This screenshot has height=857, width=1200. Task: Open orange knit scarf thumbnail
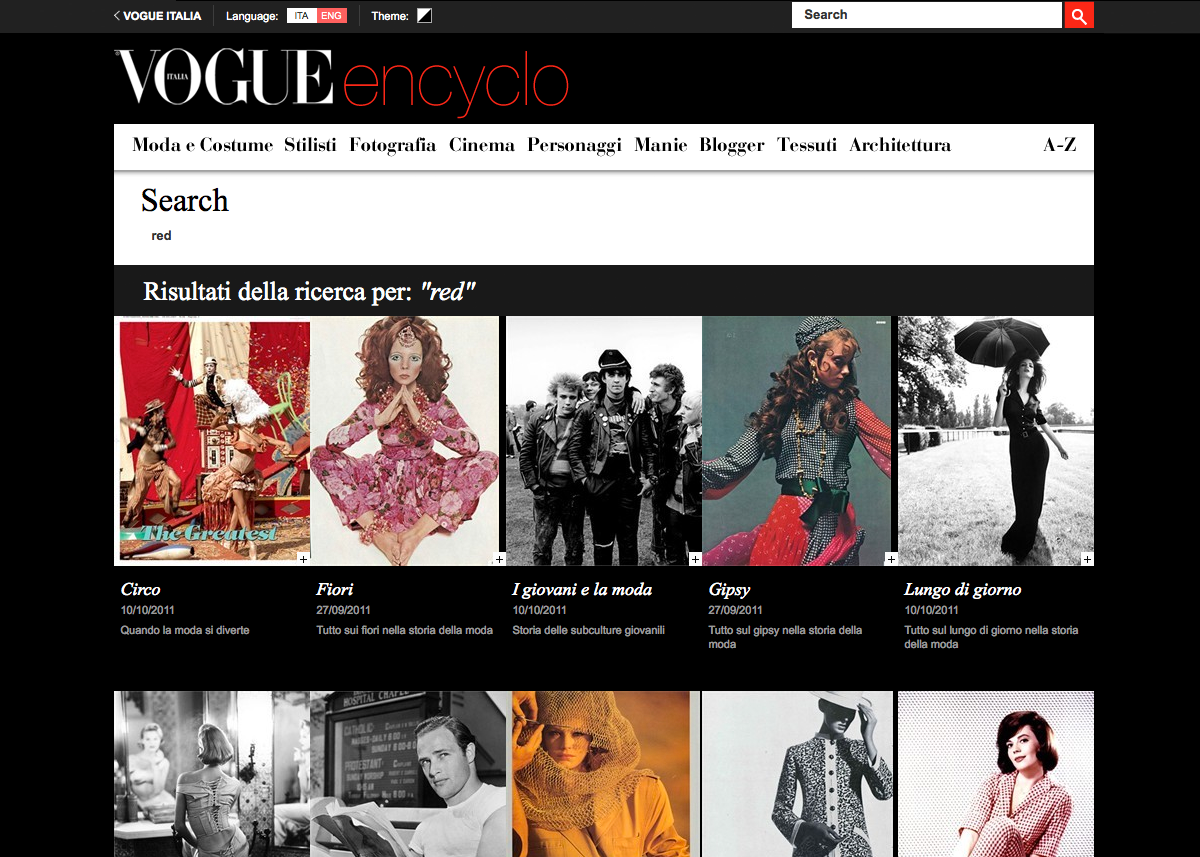(604, 774)
